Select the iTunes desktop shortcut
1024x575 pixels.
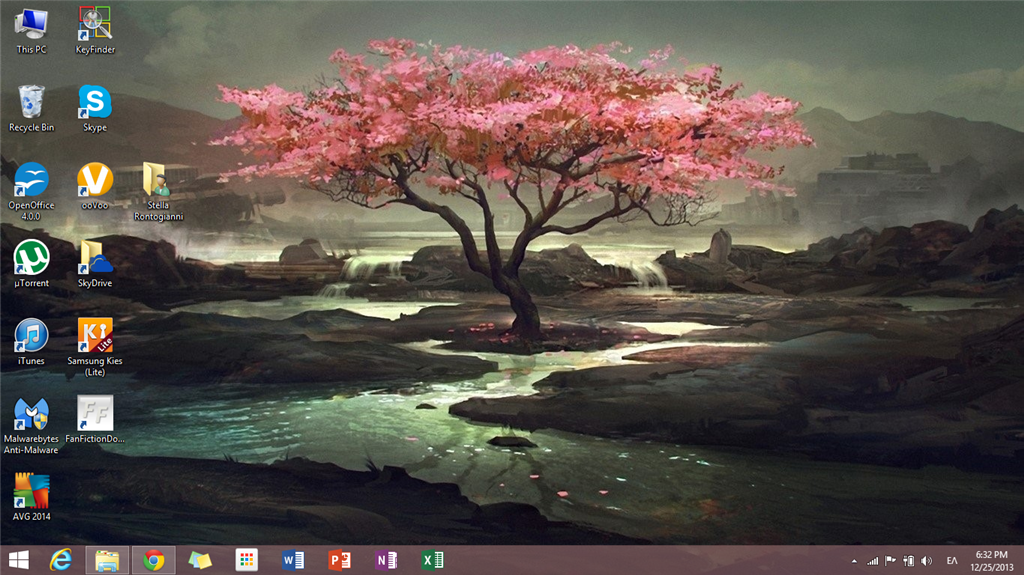(31, 342)
